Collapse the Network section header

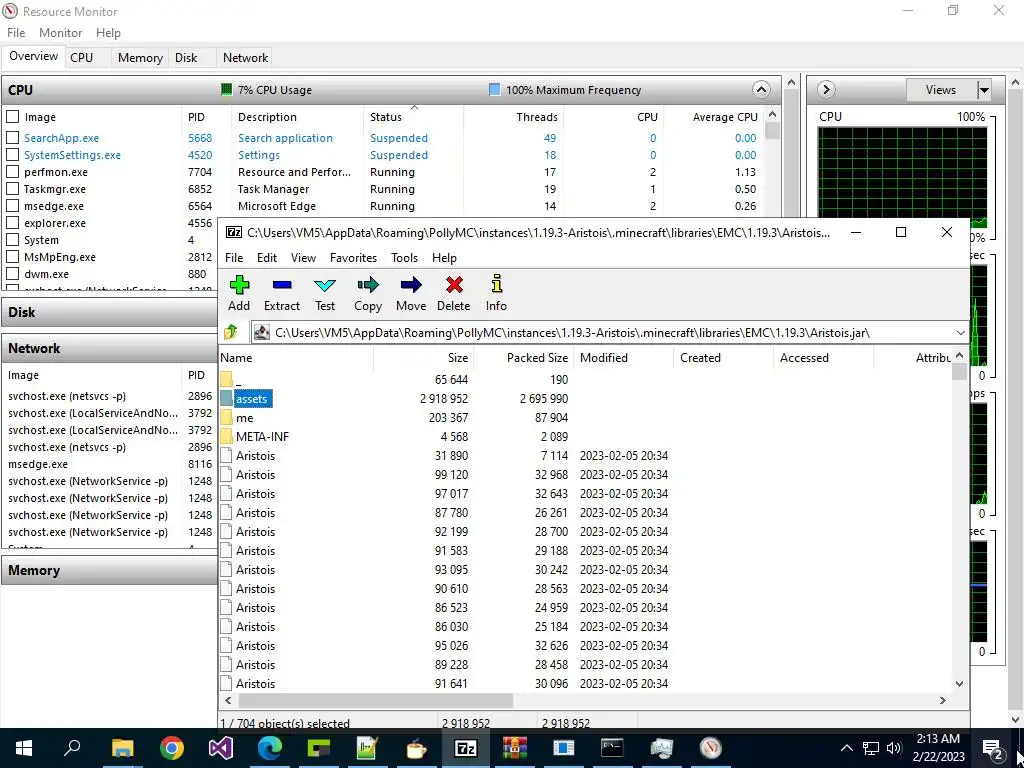coord(109,348)
